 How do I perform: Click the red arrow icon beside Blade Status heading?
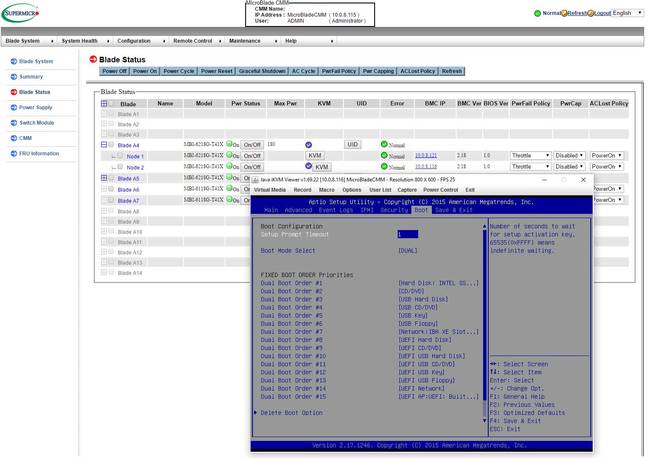93,59
